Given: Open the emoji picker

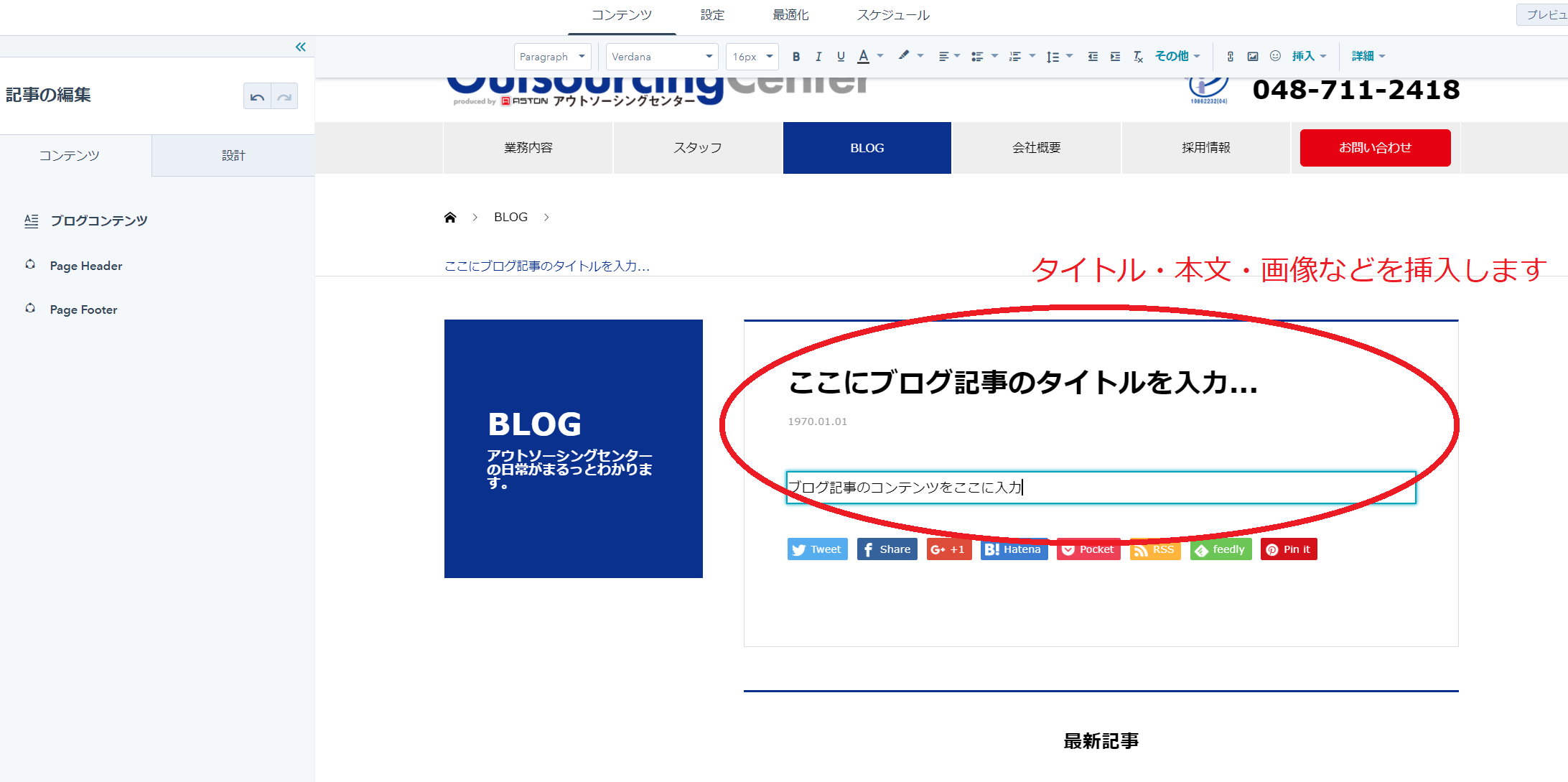Looking at the screenshot, I should (1275, 56).
